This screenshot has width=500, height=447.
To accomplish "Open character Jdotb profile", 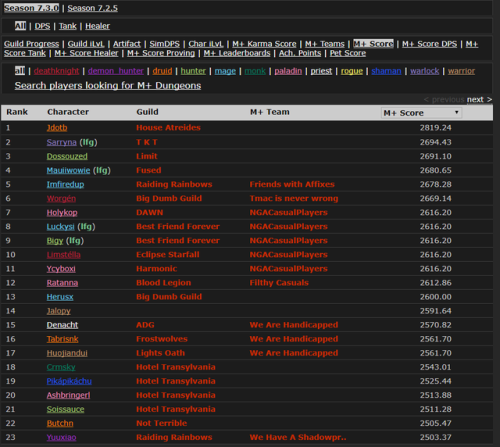I will click(57, 128).
